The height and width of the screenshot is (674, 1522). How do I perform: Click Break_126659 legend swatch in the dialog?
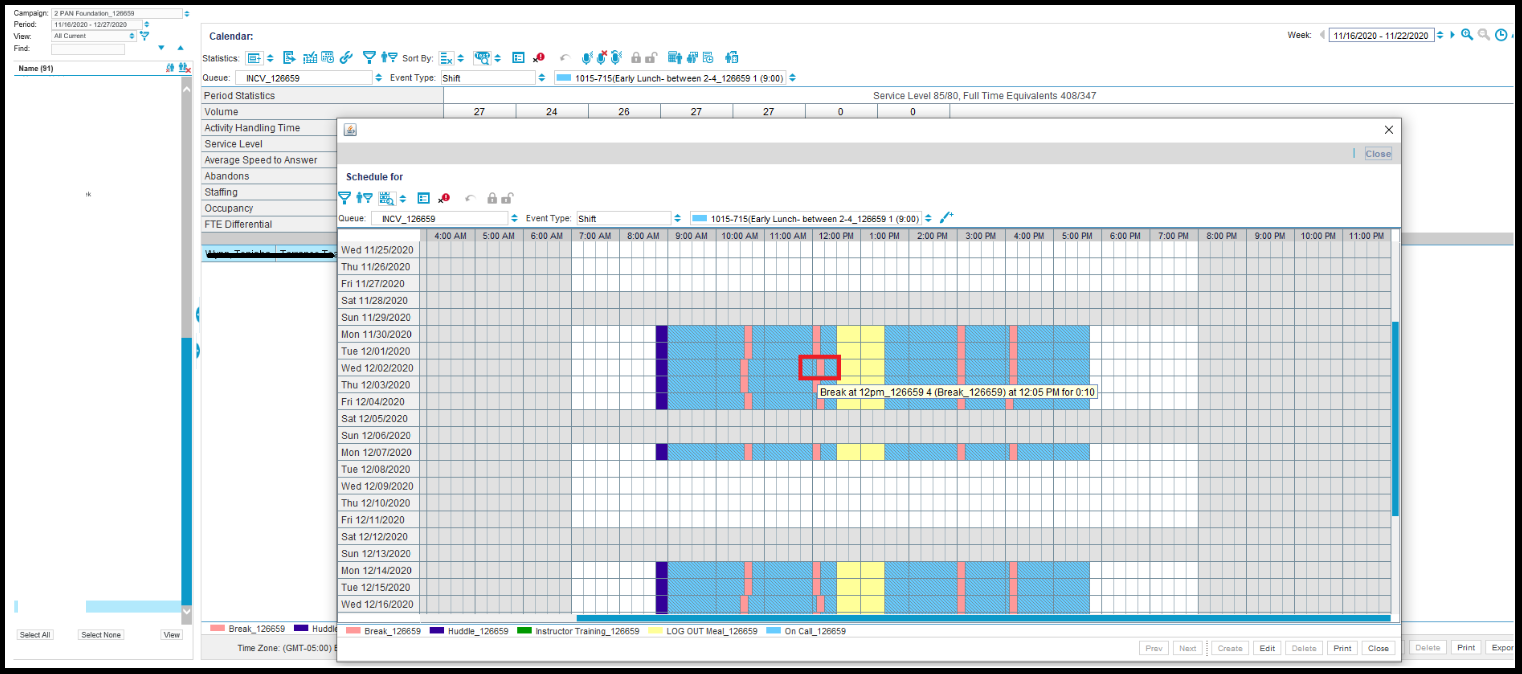tap(353, 632)
